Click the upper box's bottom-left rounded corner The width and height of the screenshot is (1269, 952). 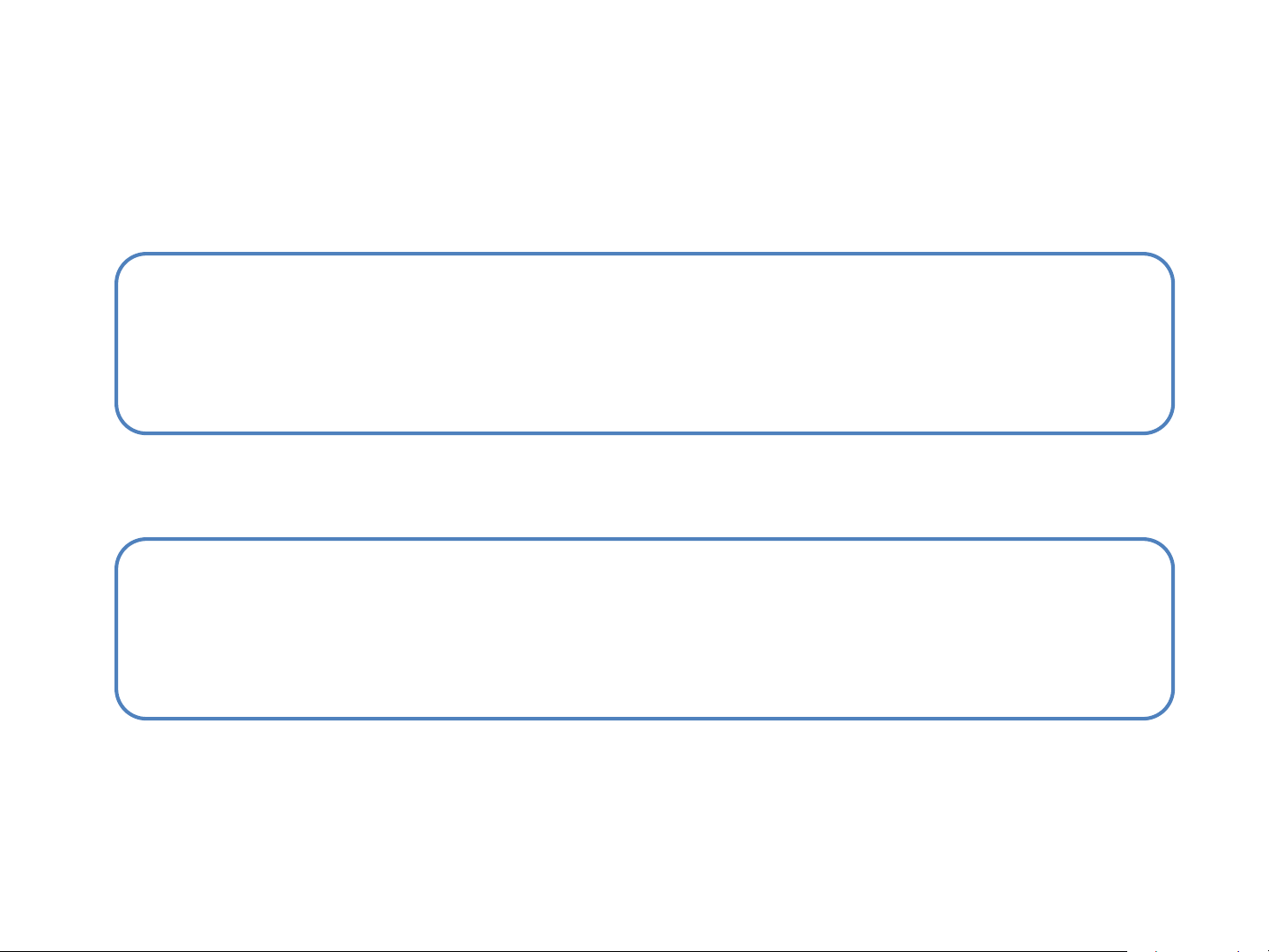pyautogui.click(x=125, y=424)
